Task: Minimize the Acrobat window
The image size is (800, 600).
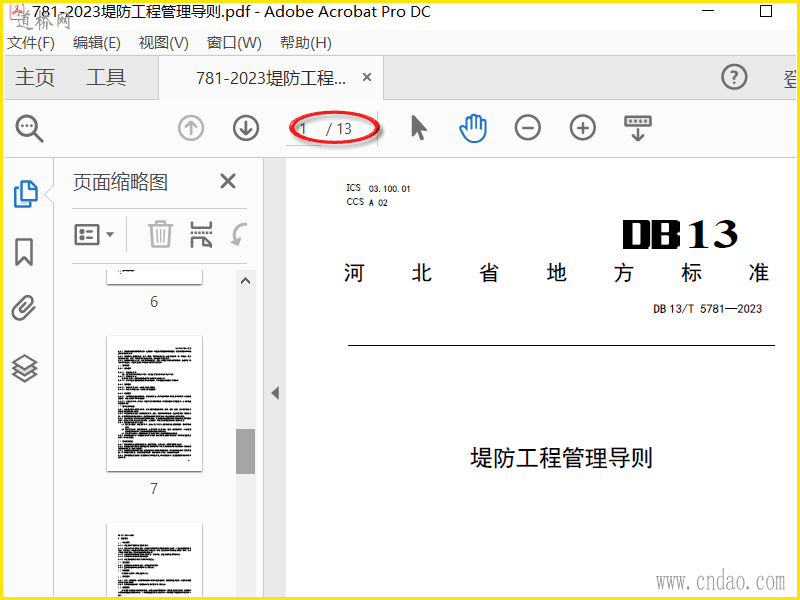Action: pos(708,11)
